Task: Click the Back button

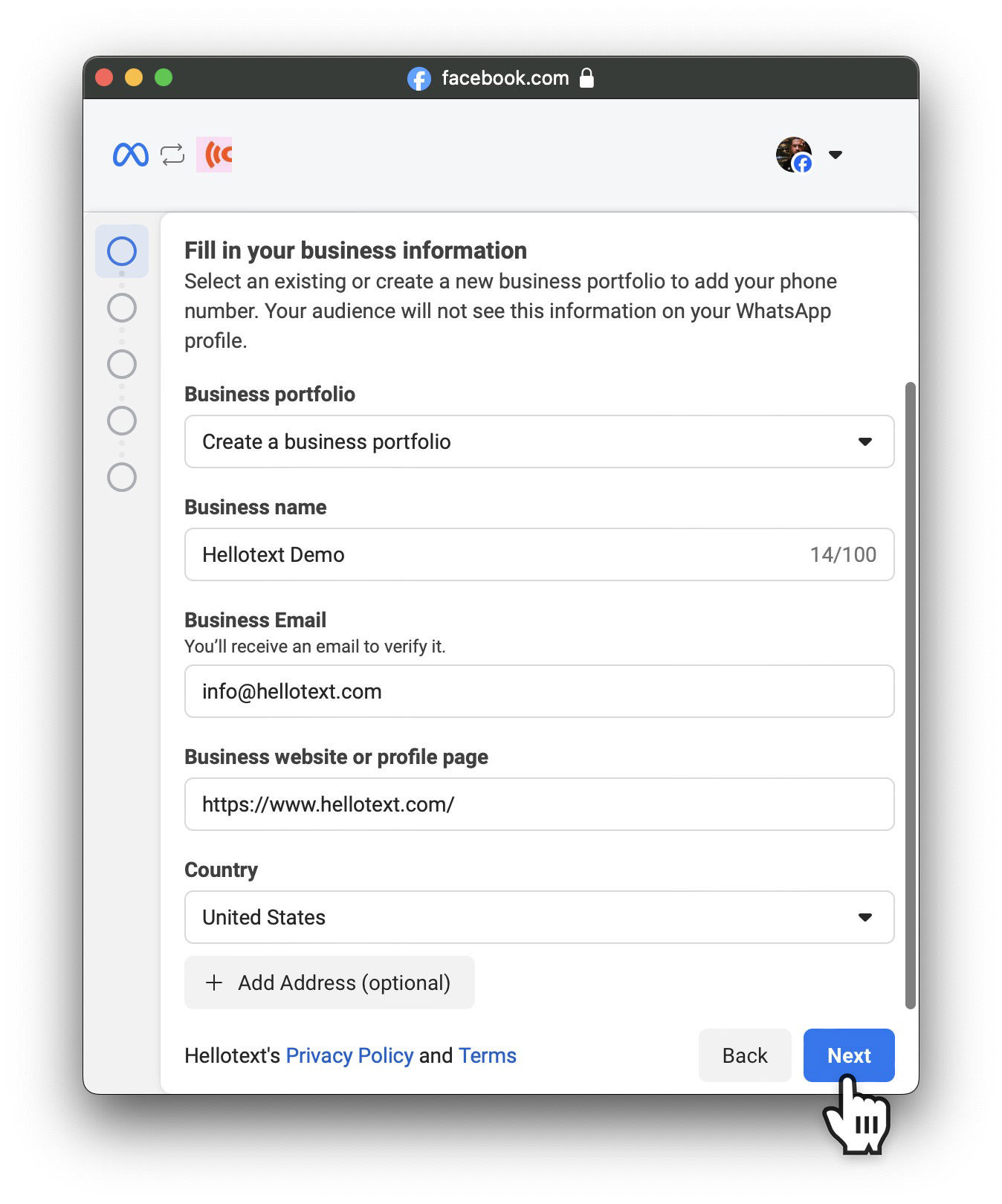Action: click(x=745, y=1055)
